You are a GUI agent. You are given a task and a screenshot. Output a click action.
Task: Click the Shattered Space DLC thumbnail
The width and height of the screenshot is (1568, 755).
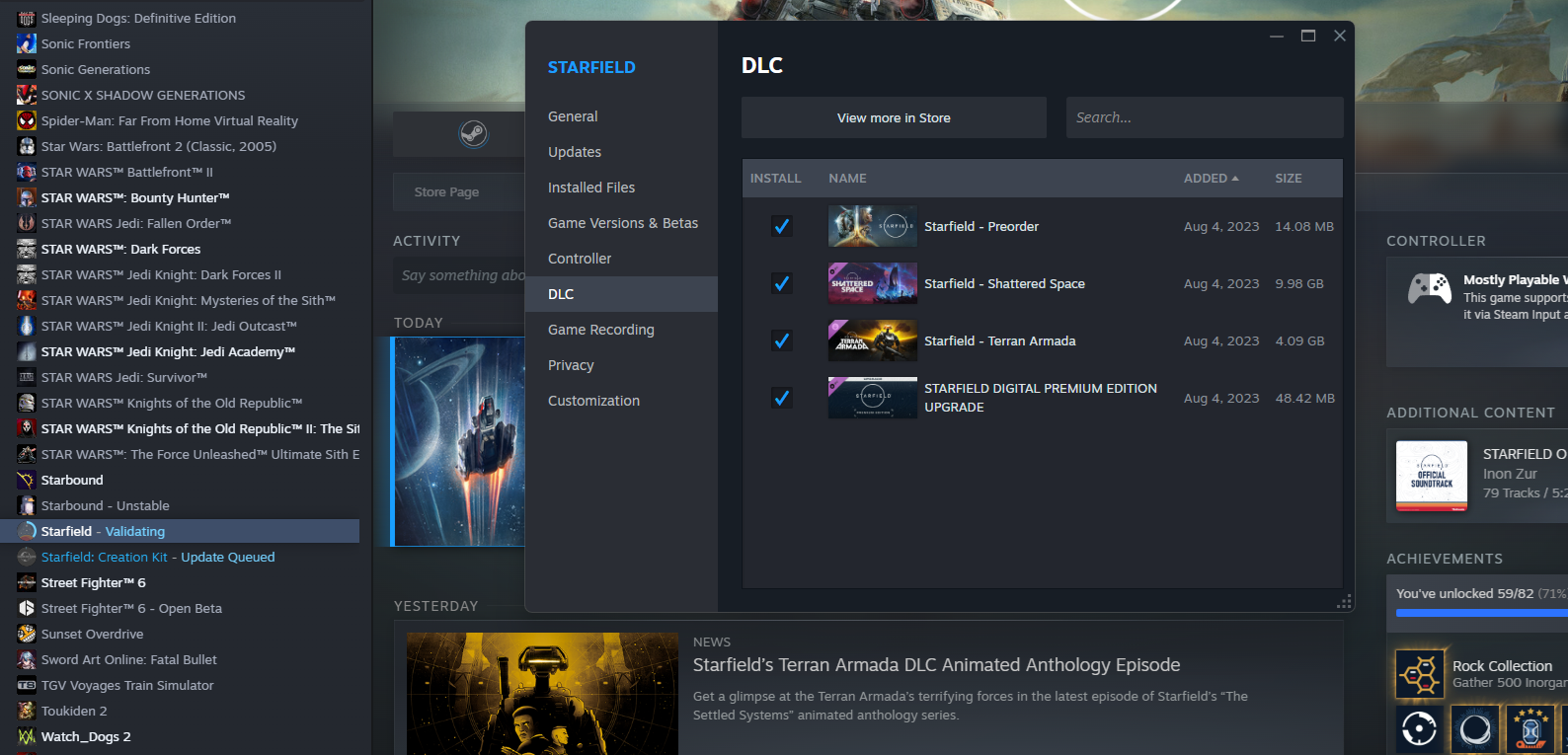click(x=873, y=283)
